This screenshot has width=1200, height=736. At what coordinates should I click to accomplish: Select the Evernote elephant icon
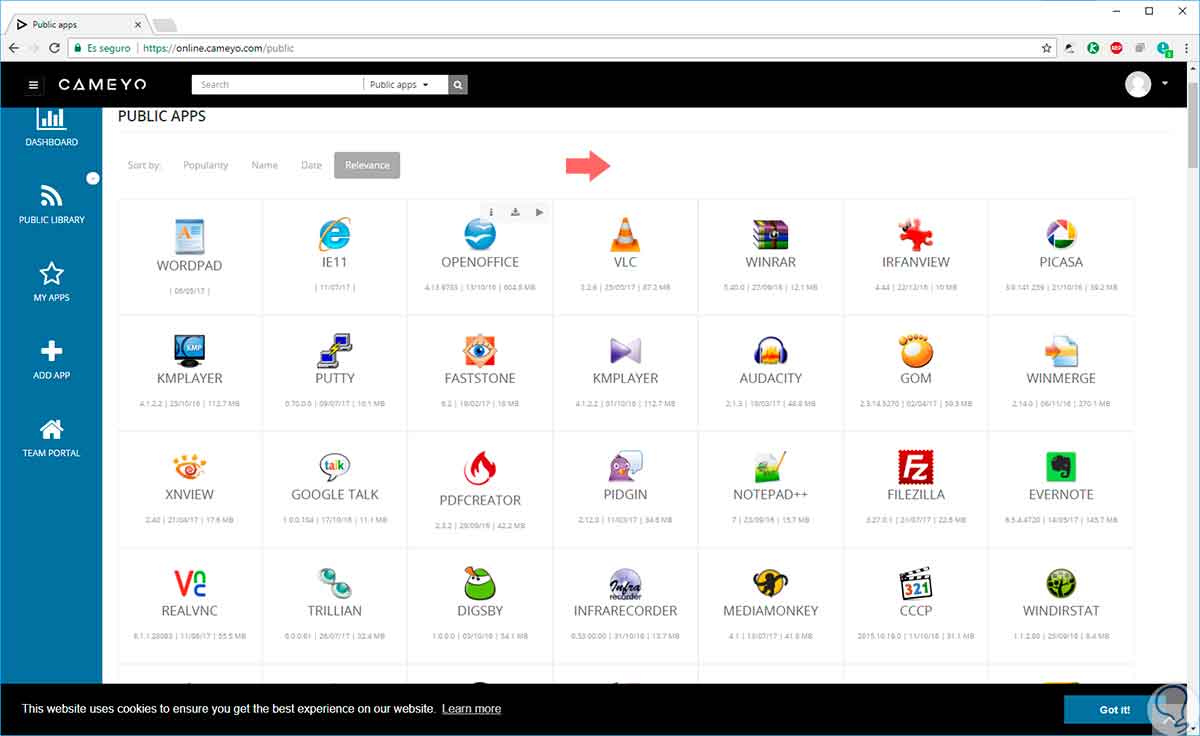click(1060, 467)
